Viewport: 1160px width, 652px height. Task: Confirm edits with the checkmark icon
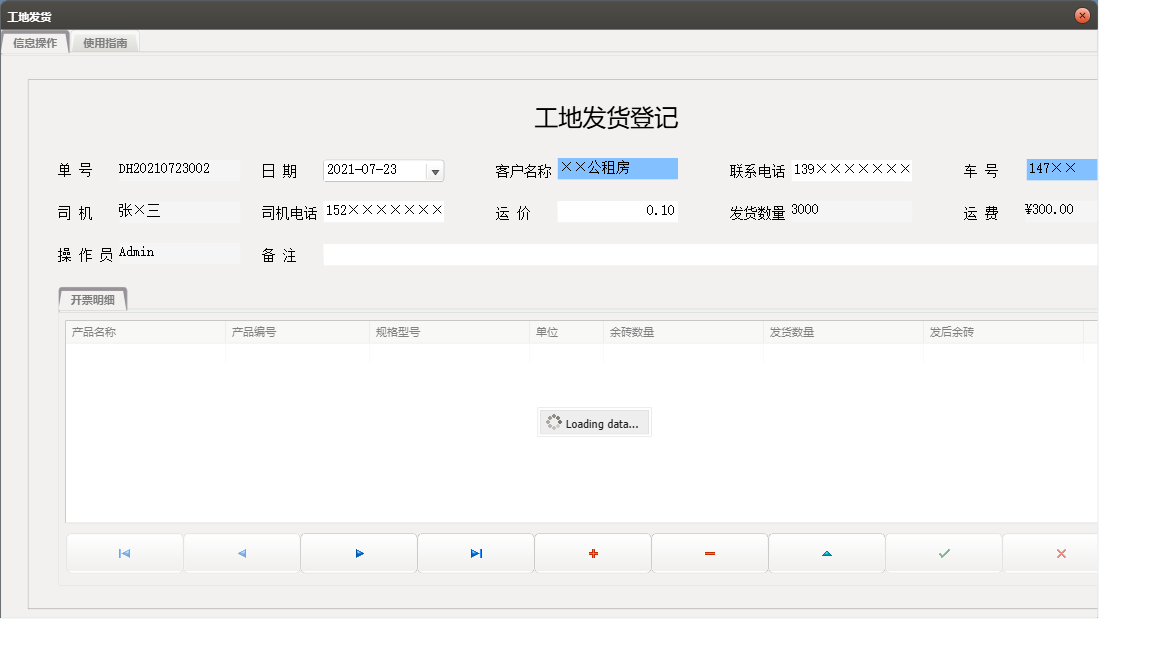click(943, 553)
